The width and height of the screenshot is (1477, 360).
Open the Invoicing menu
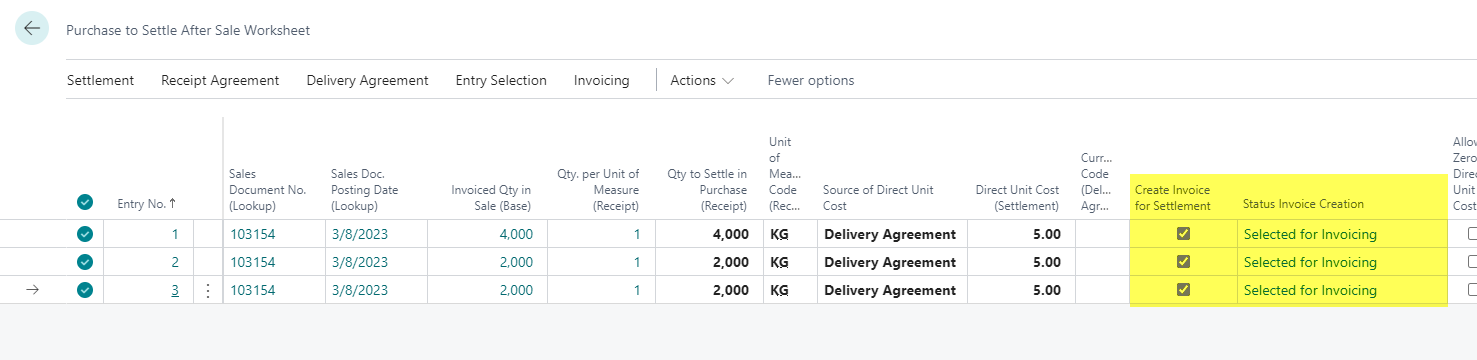click(602, 80)
